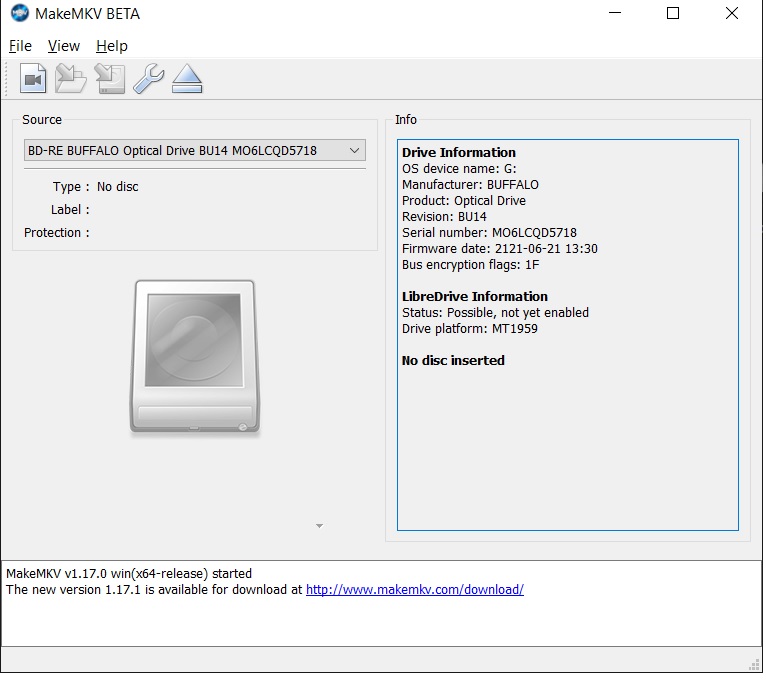Click the 'Label :' field label
766x681 pixels.
(x=70, y=210)
